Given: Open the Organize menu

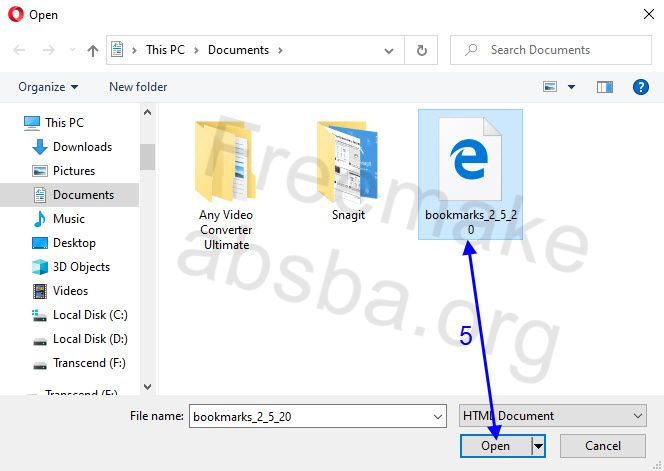Looking at the screenshot, I should pyautogui.click(x=48, y=87).
